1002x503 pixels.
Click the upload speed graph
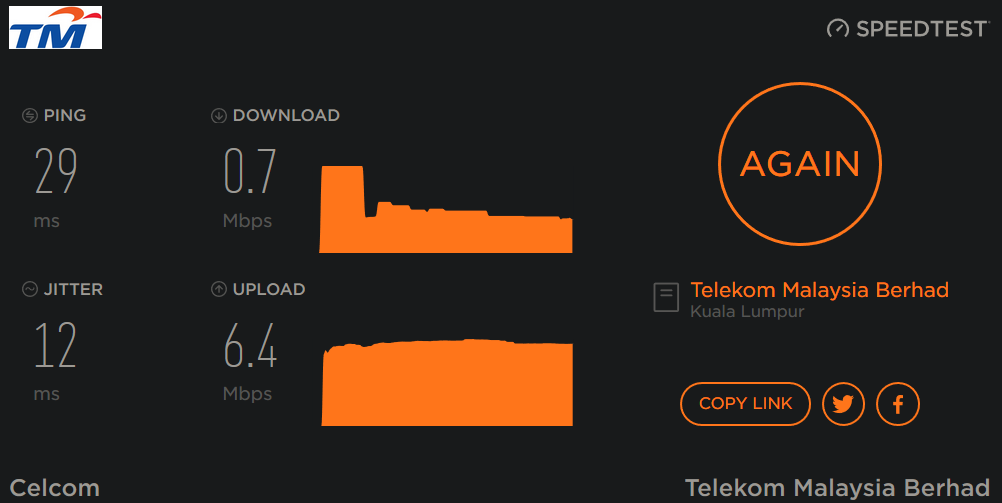(x=447, y=383)
